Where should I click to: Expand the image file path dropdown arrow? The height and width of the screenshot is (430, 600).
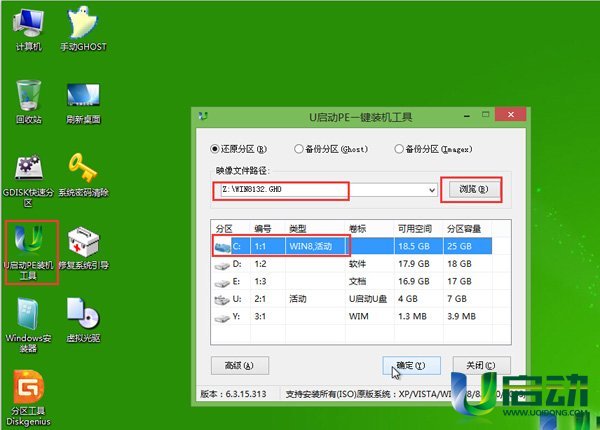(432, 190)
